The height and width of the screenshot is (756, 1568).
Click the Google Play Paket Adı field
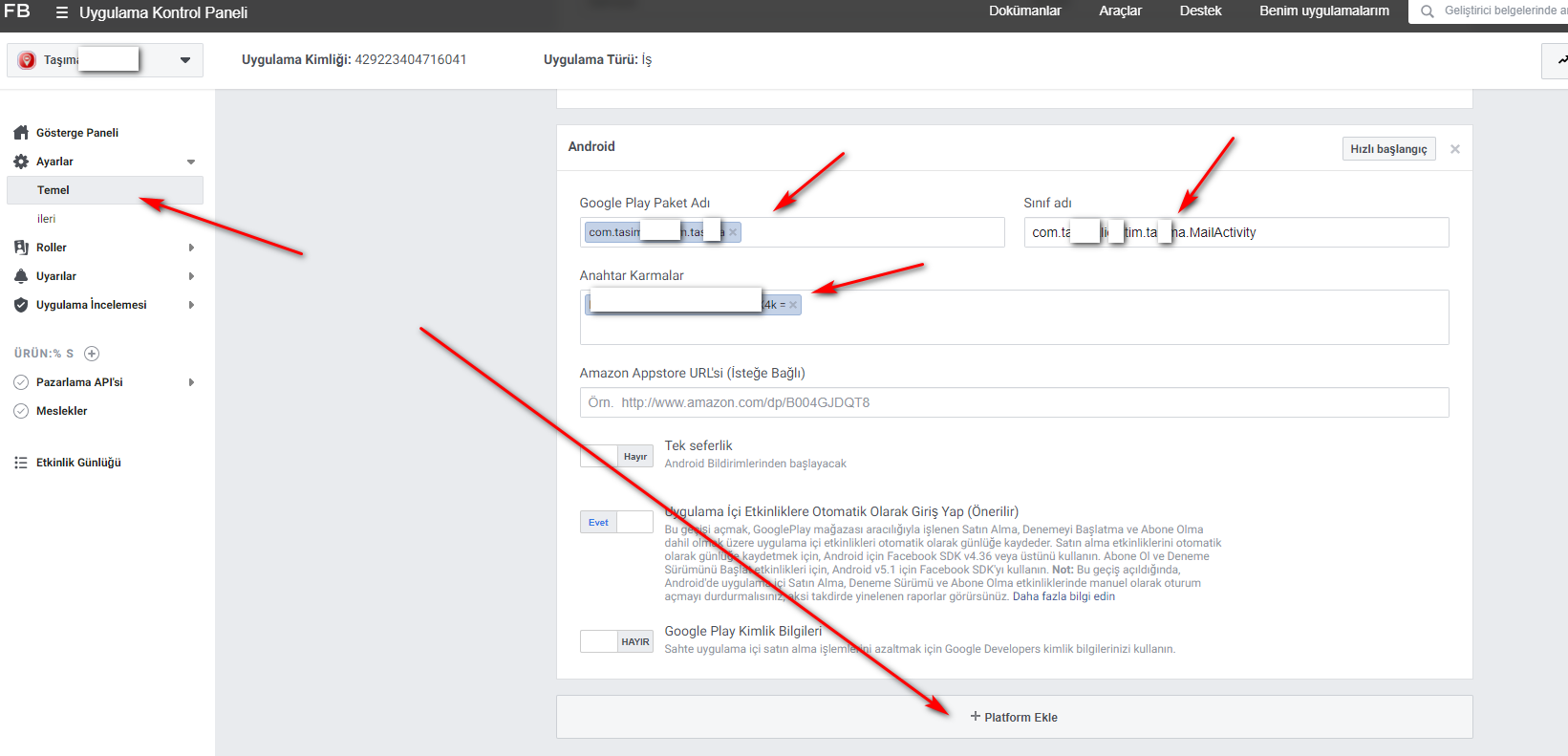[792, 232]
